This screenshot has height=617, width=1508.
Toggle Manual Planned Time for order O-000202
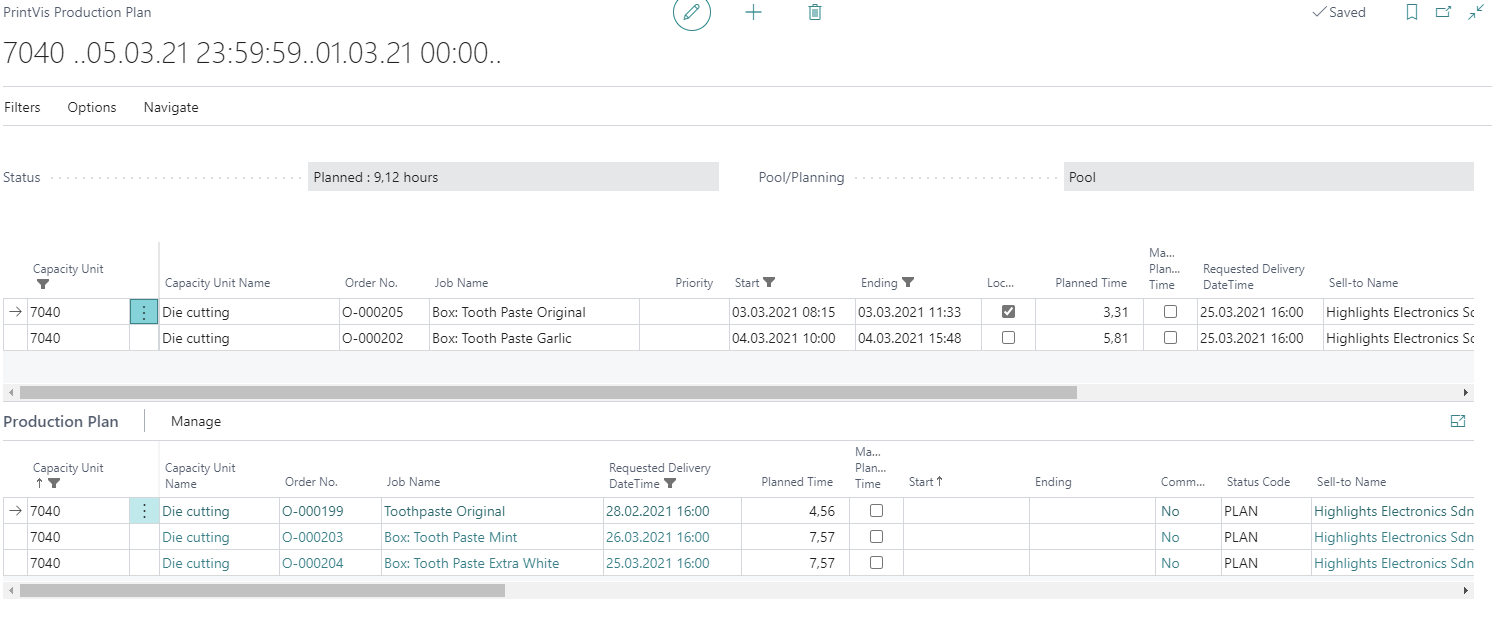tap(1170, 338)
